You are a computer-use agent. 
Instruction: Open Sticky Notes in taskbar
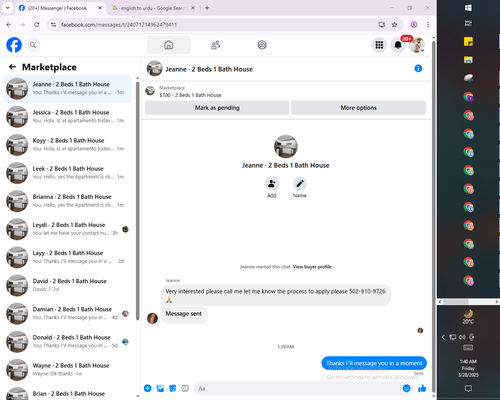pos(468,42)
